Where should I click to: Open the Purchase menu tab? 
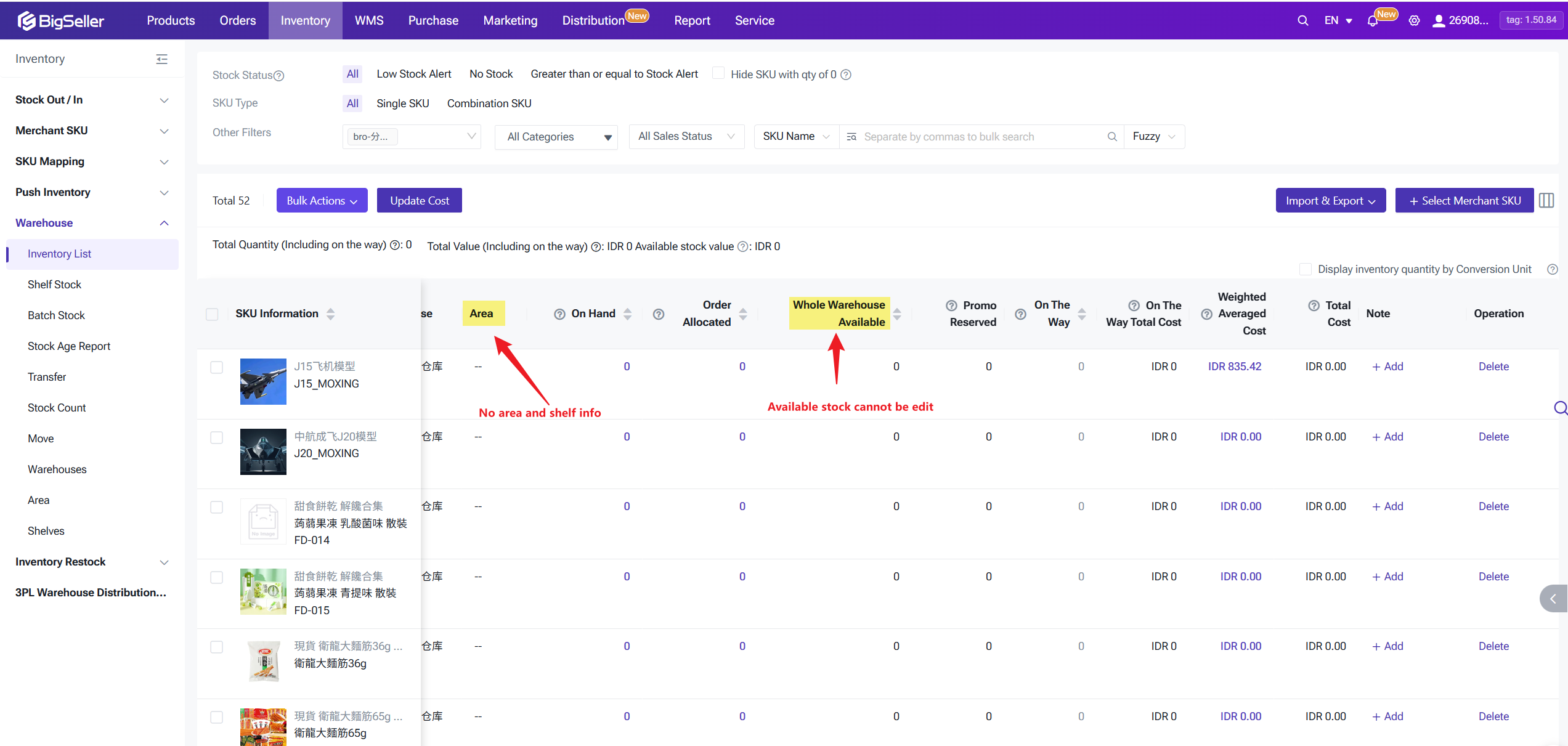[433, 20]
